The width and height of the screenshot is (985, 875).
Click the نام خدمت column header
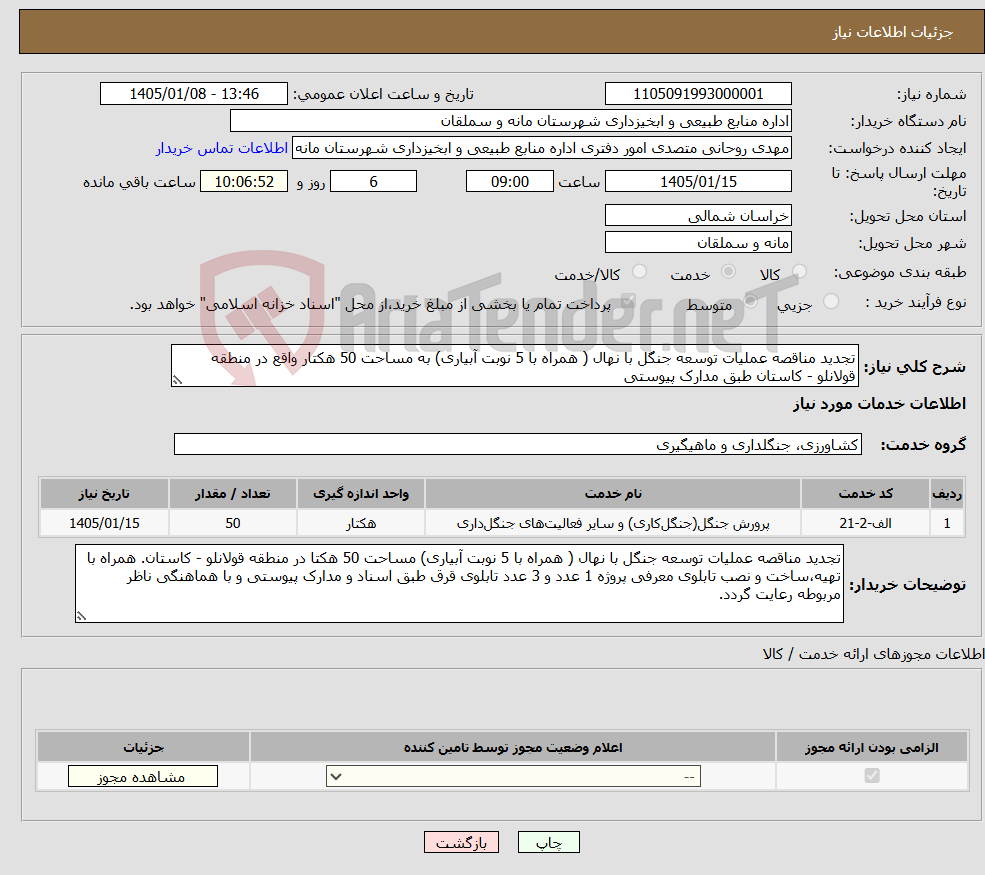[612, 493]
